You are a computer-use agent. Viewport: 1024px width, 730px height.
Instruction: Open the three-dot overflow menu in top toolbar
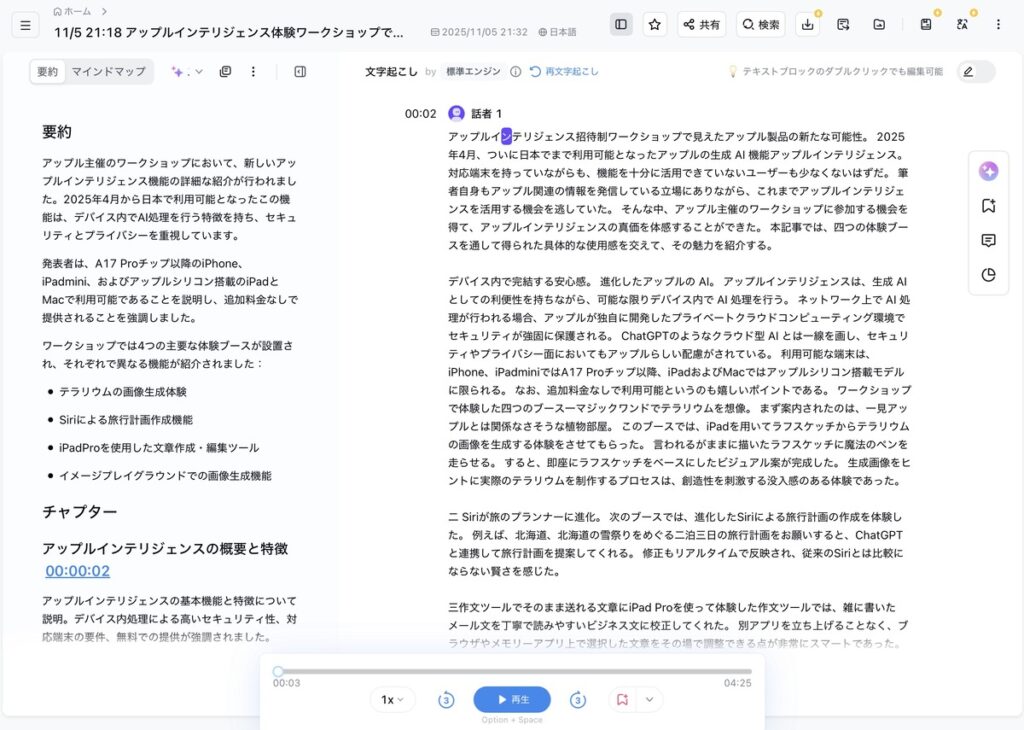(x=997, y=23)
